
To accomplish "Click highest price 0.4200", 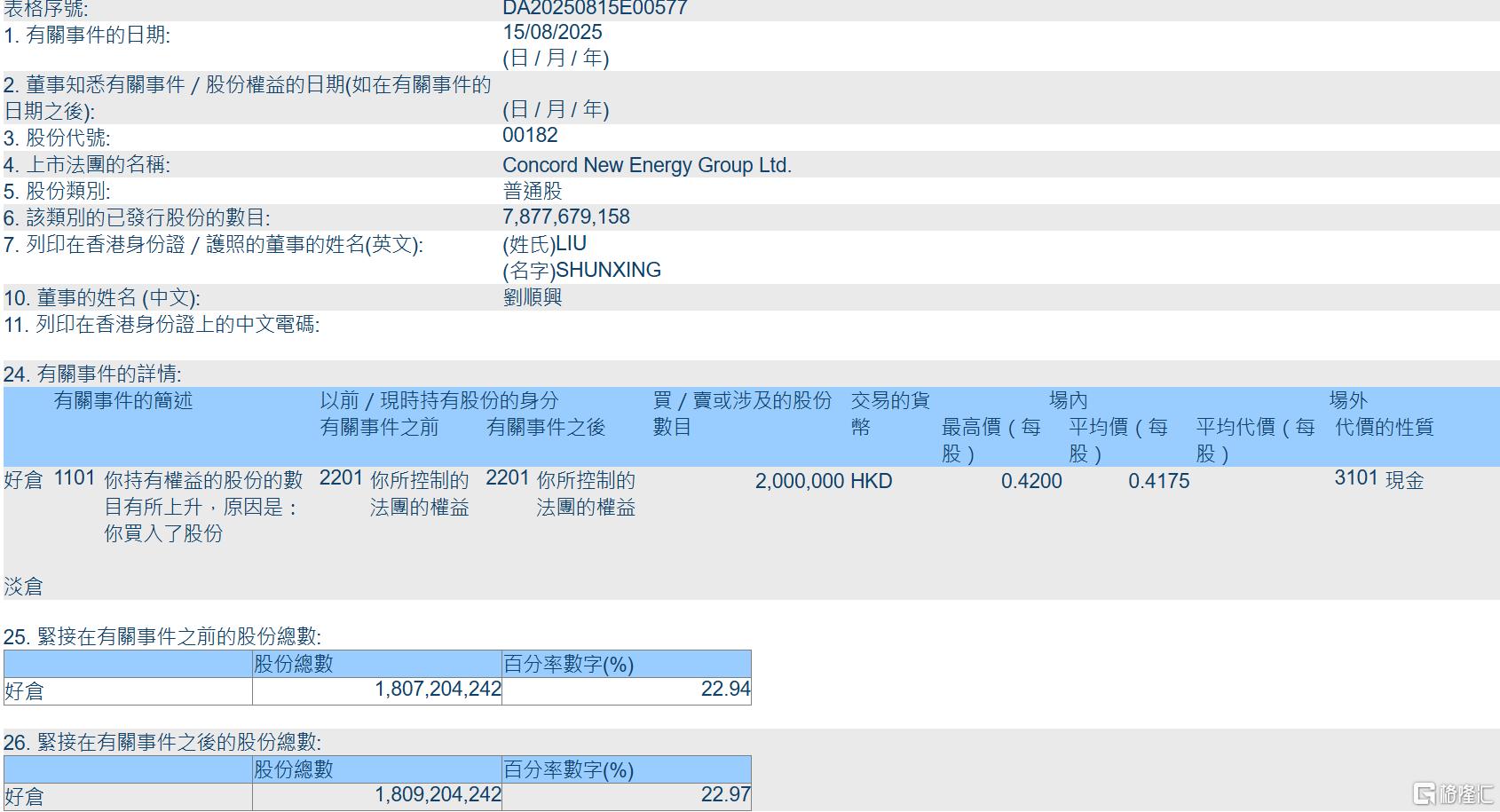I will tap(1031, 481).
